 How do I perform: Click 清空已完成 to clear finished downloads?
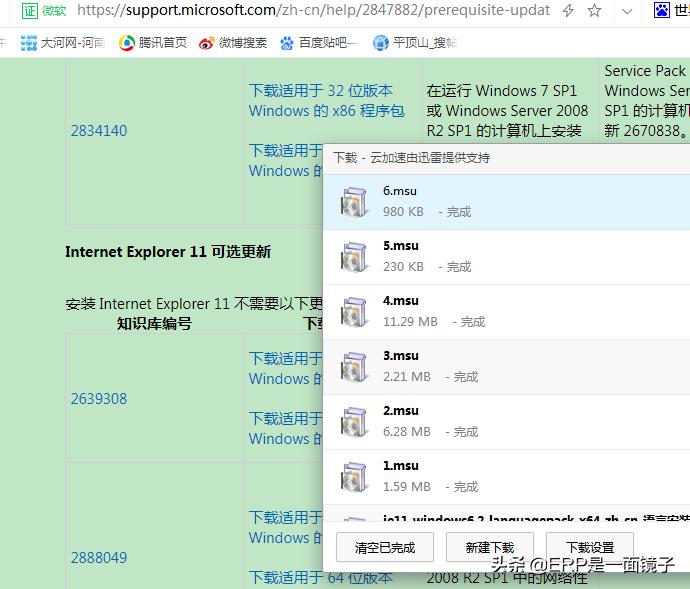(385, 547)
